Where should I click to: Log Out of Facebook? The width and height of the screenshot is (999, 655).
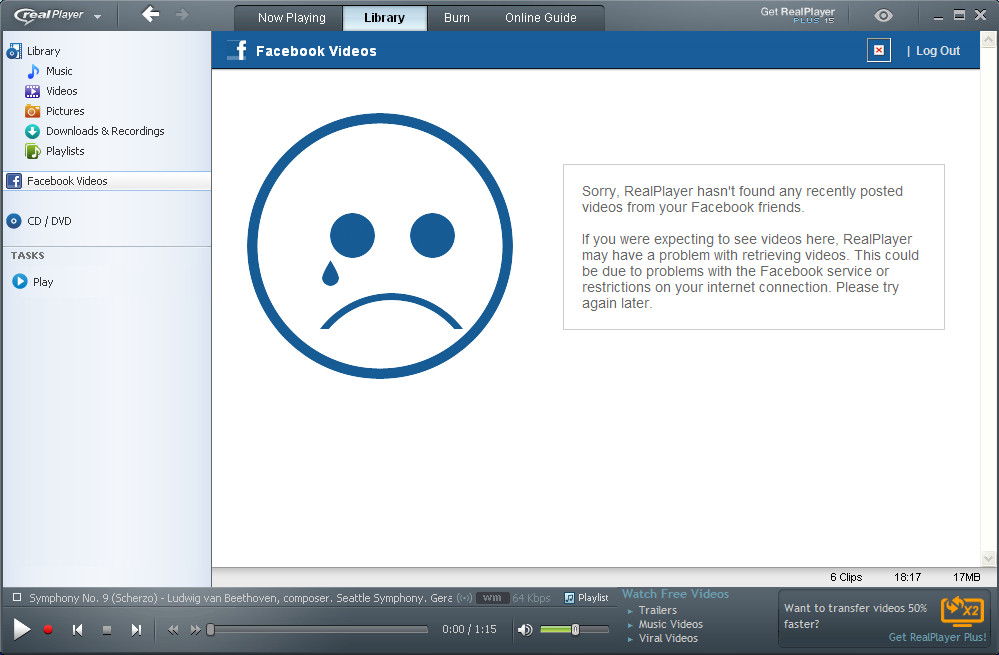coord(937,51)
